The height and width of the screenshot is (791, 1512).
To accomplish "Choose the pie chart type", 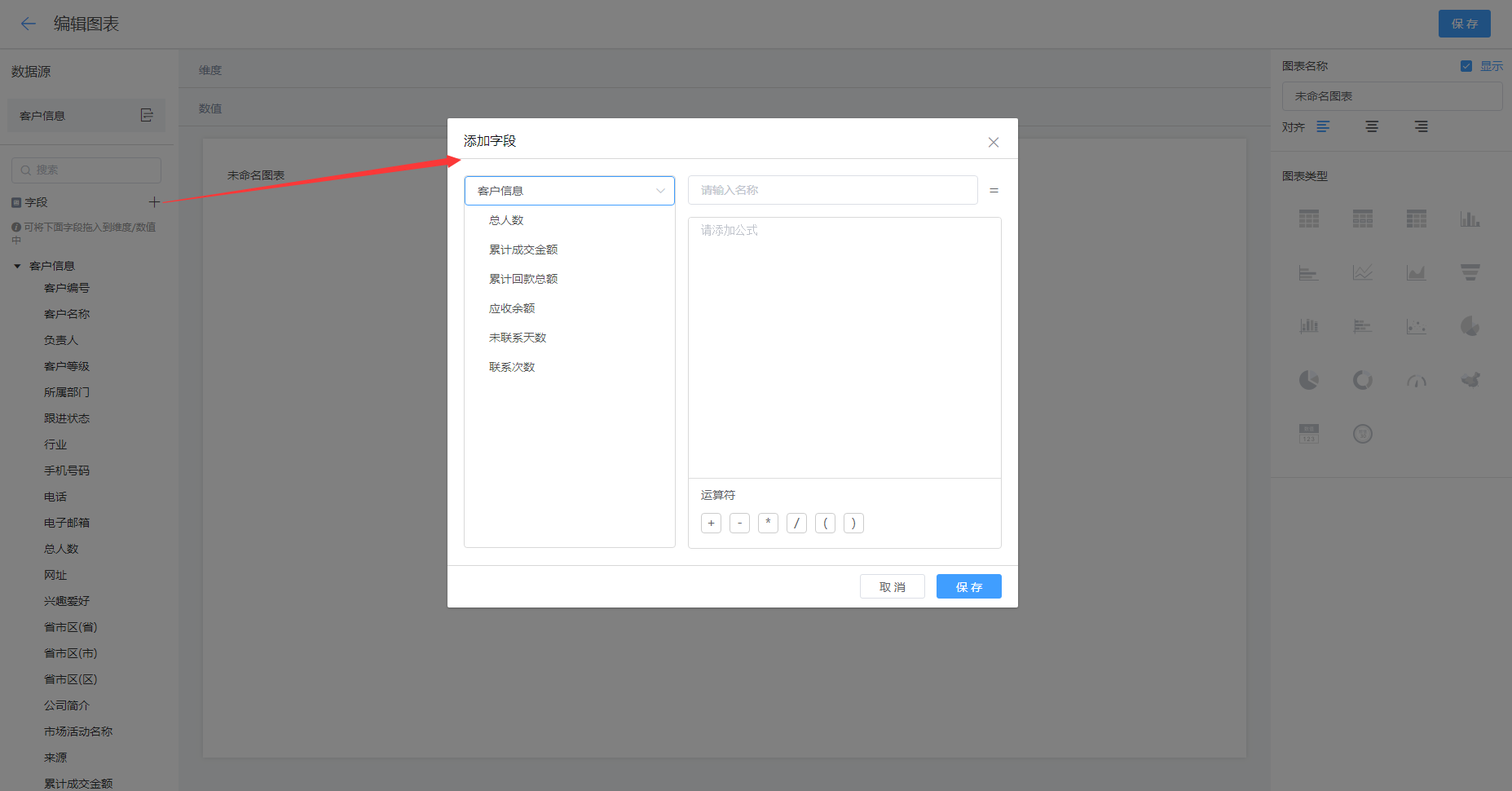I will [x=1309, y=380].
